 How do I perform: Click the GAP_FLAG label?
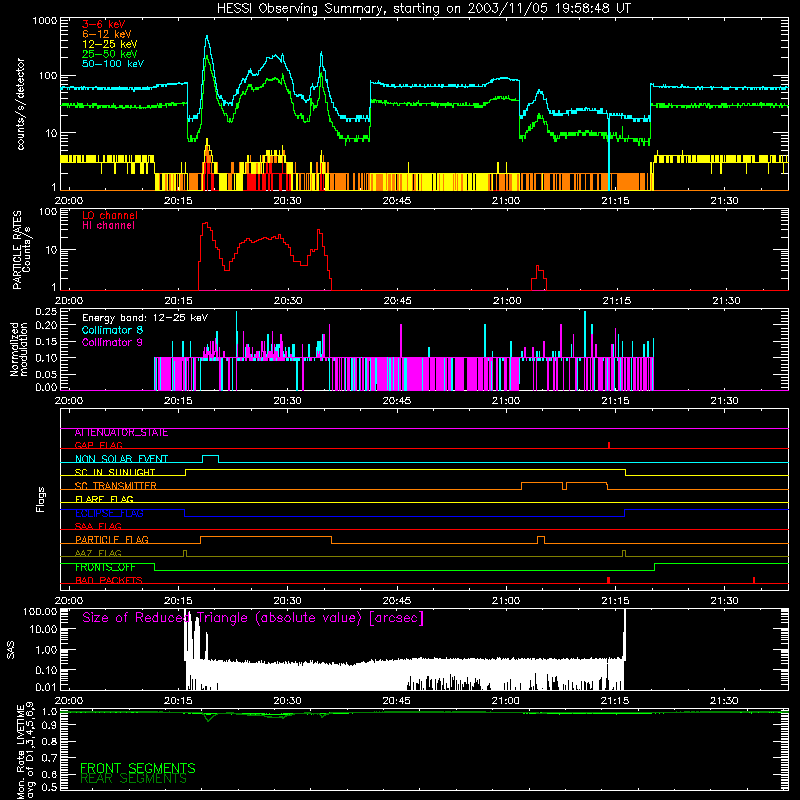pos(98,445)
